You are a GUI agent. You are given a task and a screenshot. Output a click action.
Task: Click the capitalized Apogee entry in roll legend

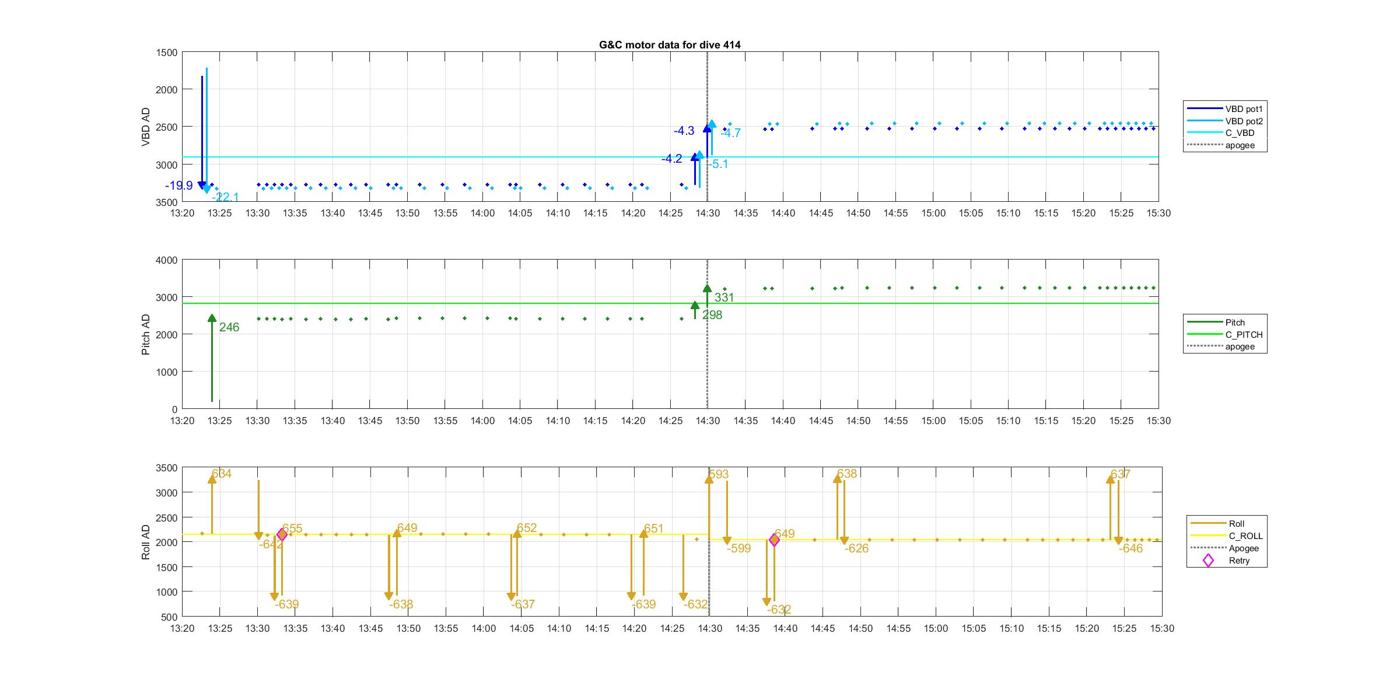click(1226, 548)
